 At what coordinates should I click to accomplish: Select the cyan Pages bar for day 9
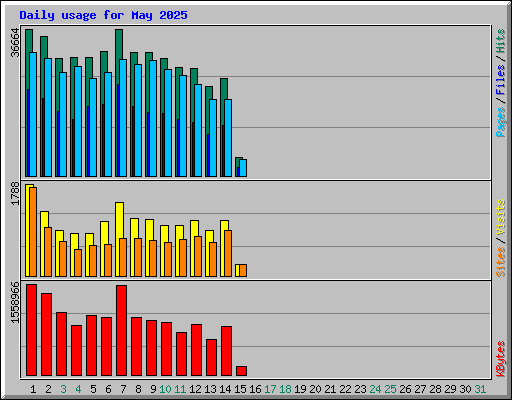(153, 118)
